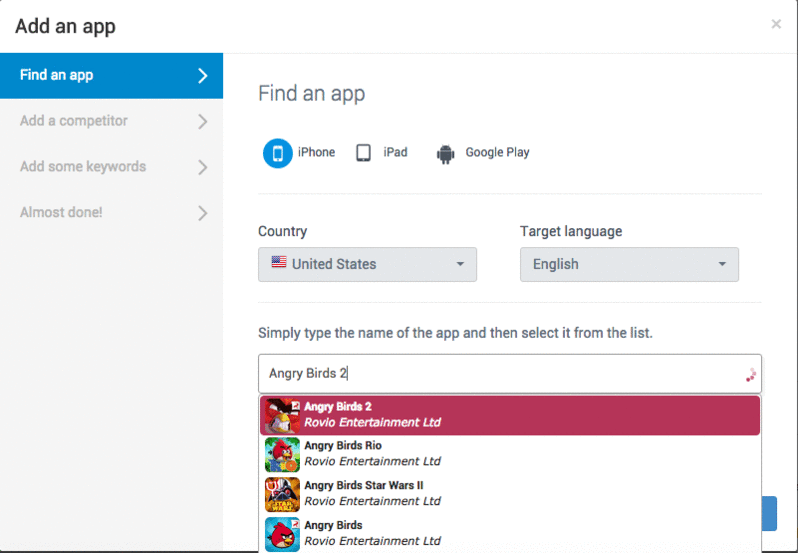Open the Country dropdown showing United States

pyautogui.click(x=367, y=265)
